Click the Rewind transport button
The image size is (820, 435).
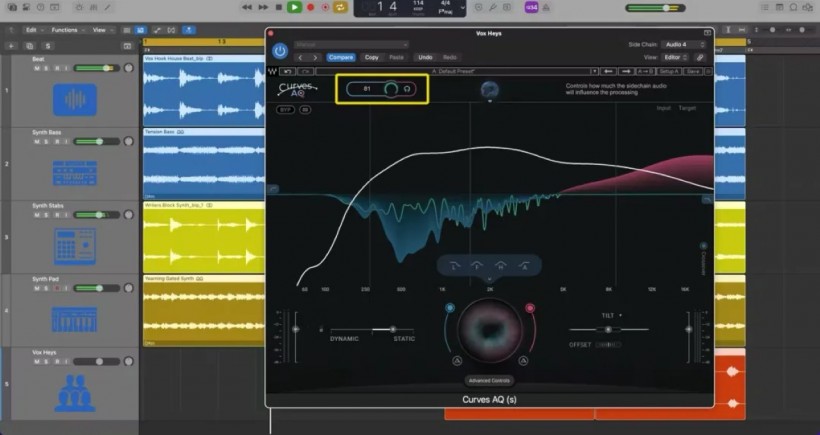tap(247, 7)
